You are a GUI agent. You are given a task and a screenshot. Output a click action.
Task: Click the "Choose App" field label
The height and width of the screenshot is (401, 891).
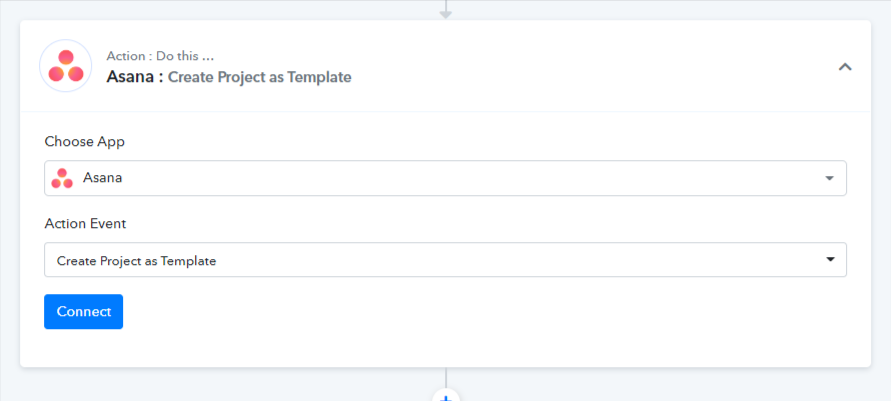click(85, 141)
